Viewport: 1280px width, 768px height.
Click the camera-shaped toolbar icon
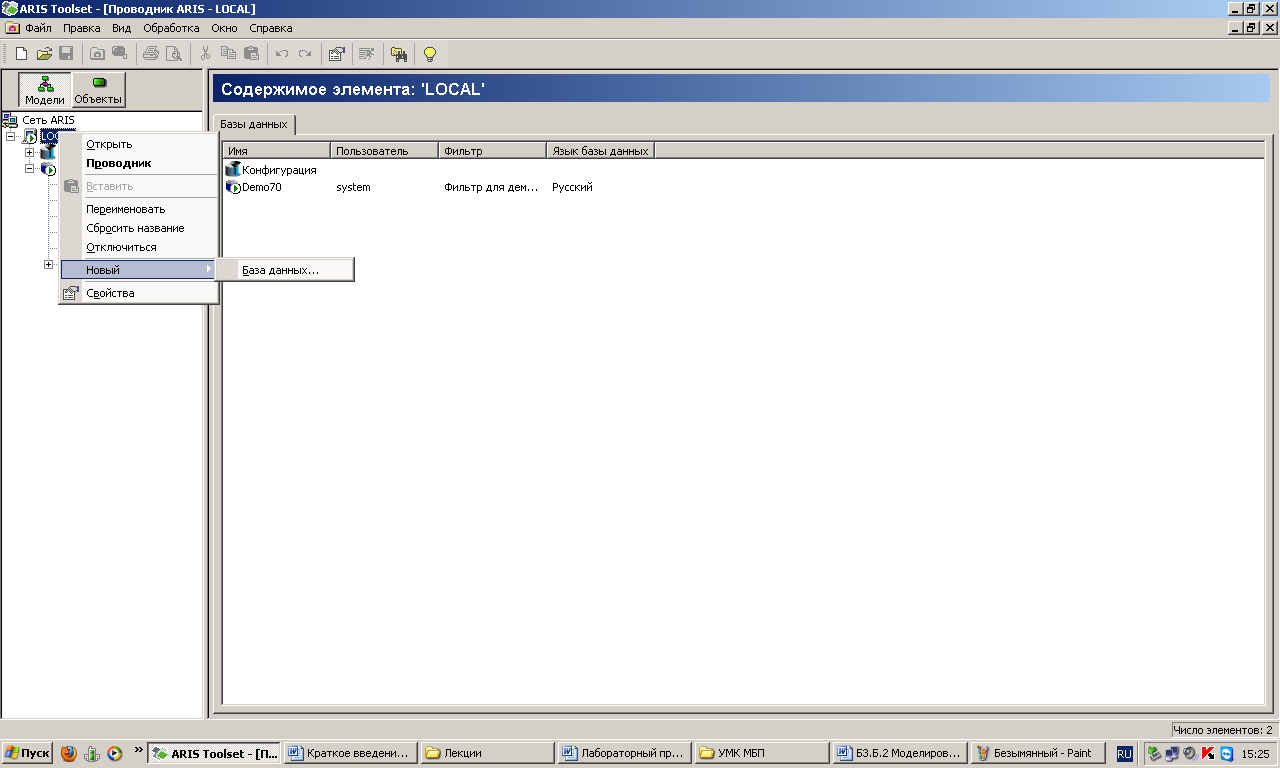tap(97, 54)
